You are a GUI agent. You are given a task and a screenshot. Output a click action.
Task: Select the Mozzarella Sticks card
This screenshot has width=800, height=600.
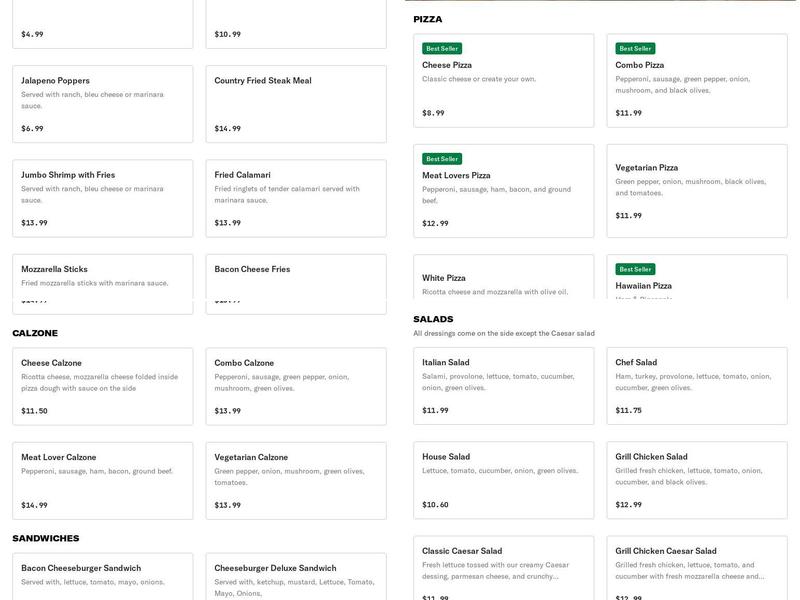[x=100, y=280]
